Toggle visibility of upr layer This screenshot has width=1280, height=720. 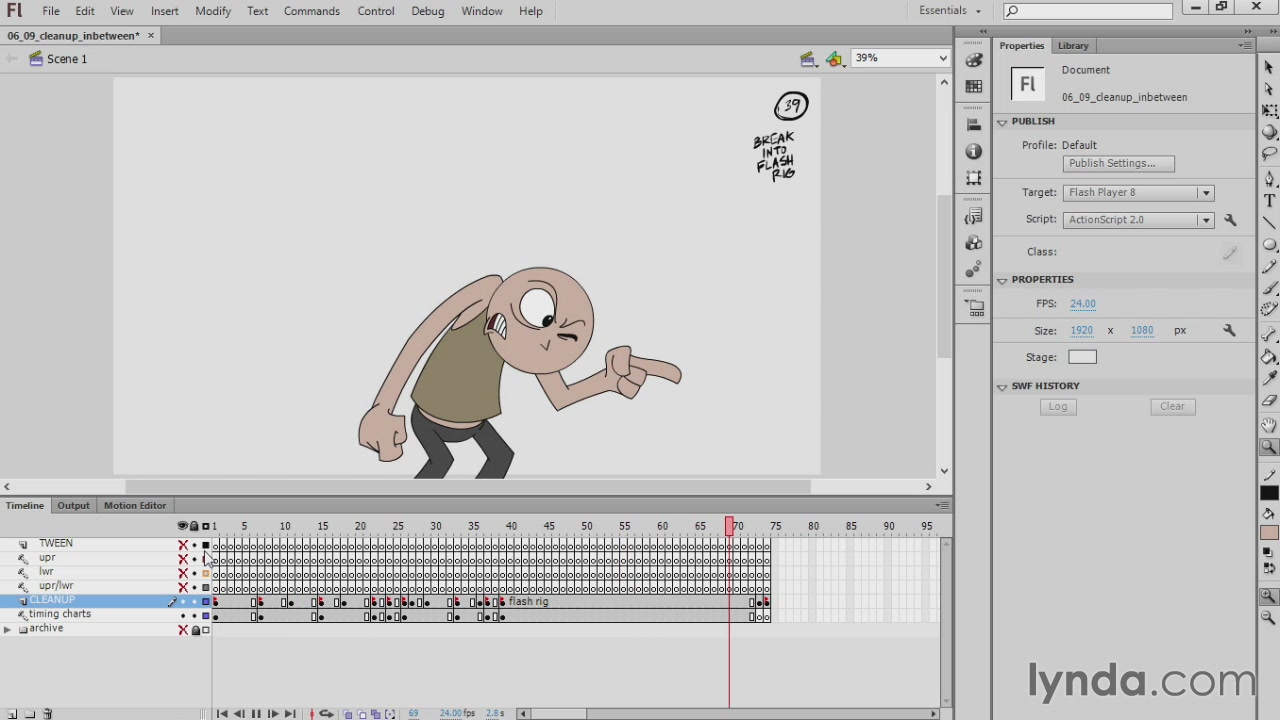pyautogui.click(x=183, y=559)
